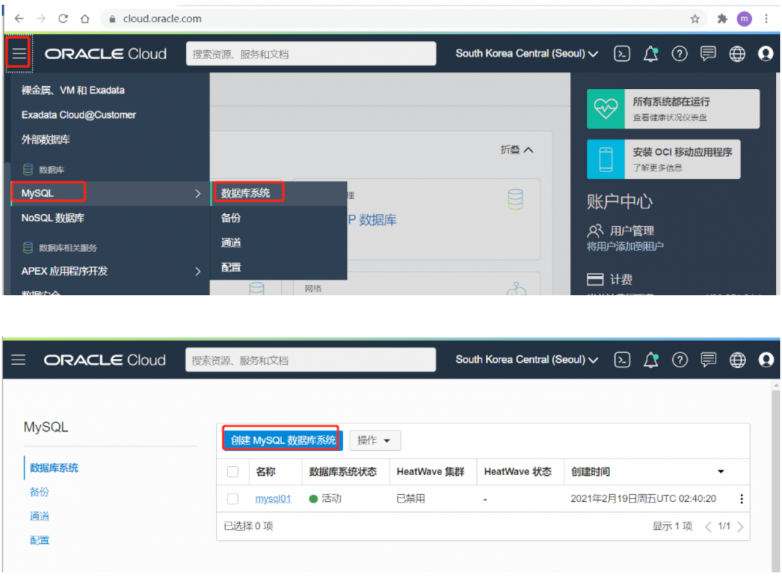Viewport: 782px width, 576px height.
Task: Sort by 创建时间 using the column arrow
Action: pos(721,471)
